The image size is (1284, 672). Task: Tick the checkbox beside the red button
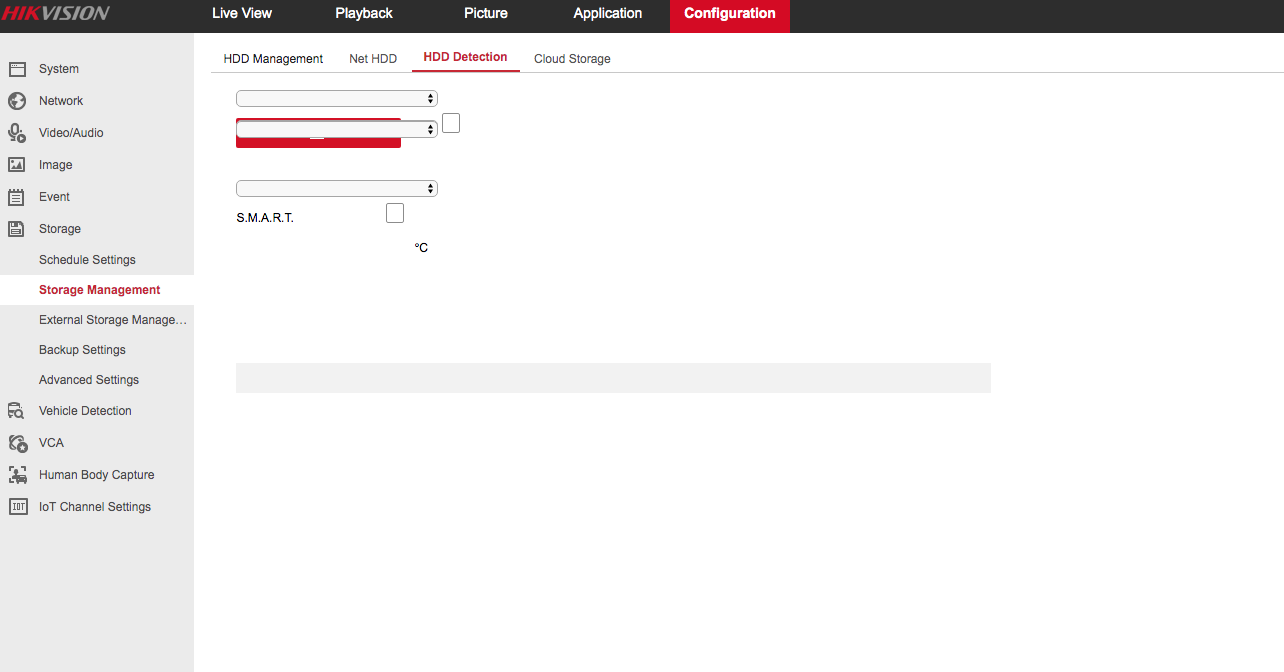[x=451, y=123]
